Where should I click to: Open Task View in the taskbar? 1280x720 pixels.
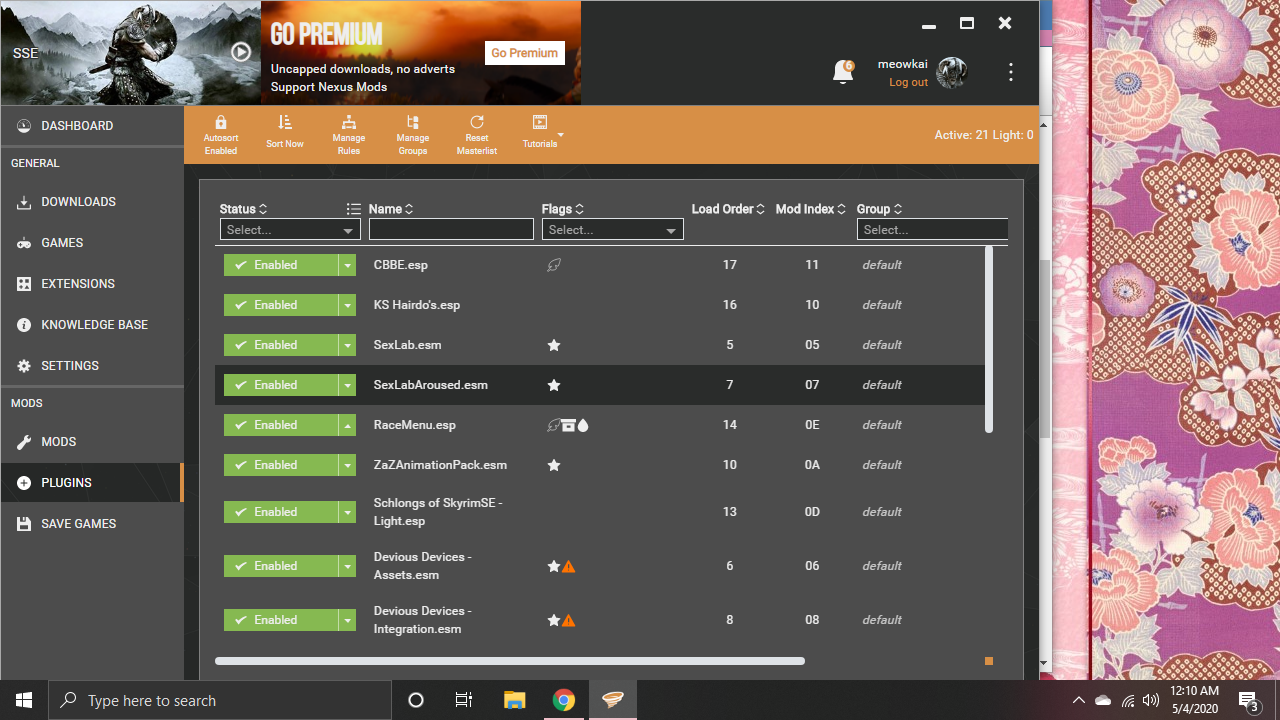point(464,700)
